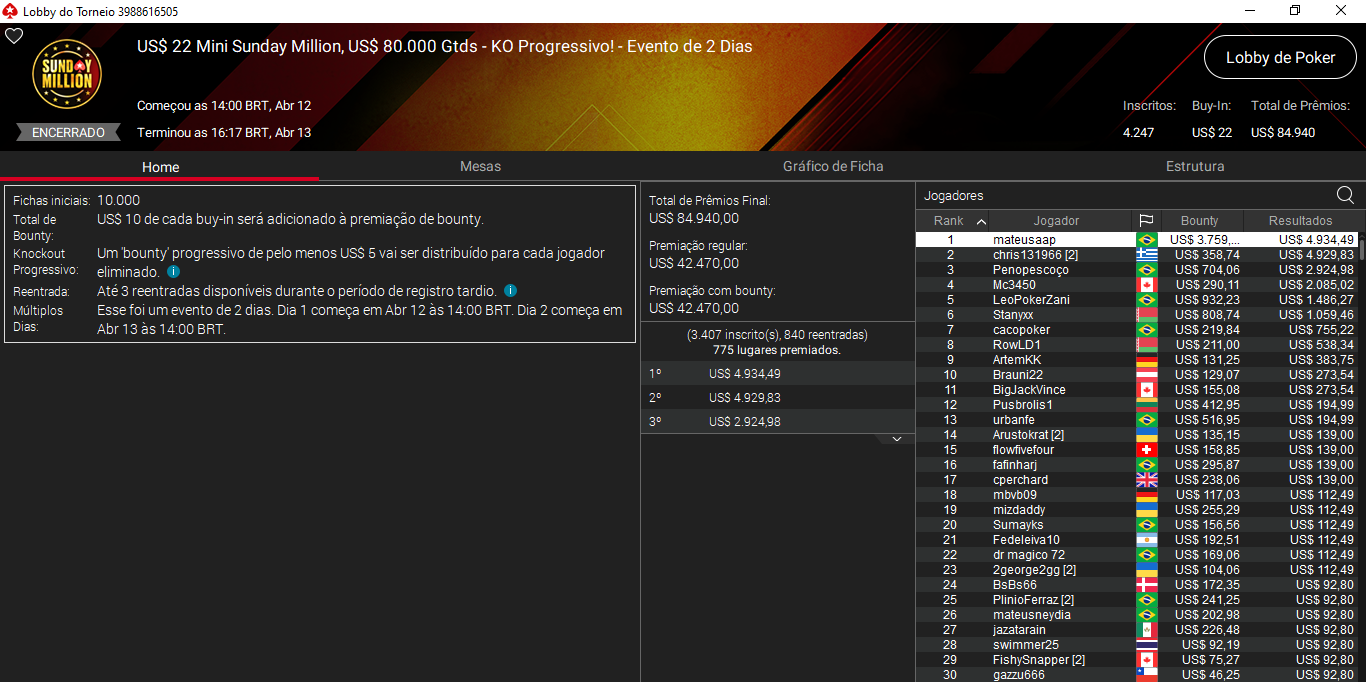This screenshot has width=1366, height=682.
Task: Click the Lobby de Poker button
Action: pos(1280,57)
